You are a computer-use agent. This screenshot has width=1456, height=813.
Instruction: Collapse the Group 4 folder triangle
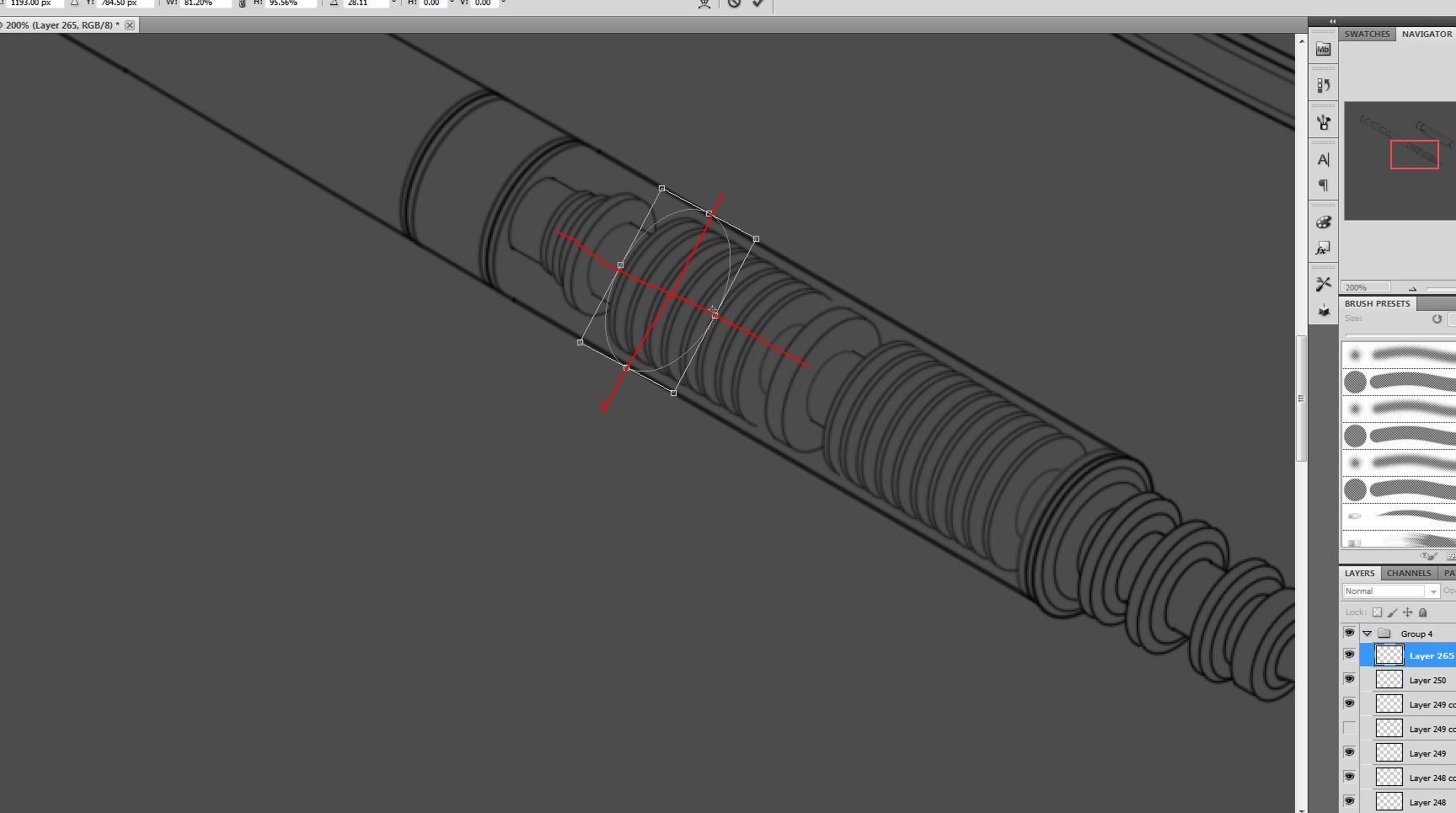click(x=1368, y=634)
